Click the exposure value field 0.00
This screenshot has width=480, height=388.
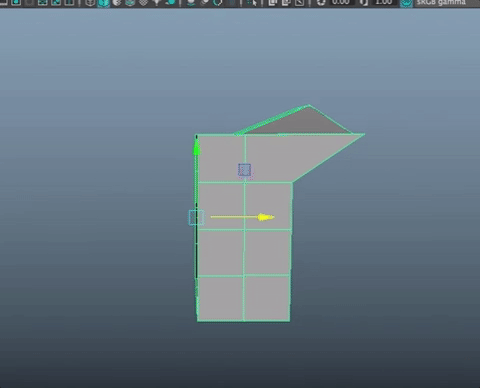341,2
